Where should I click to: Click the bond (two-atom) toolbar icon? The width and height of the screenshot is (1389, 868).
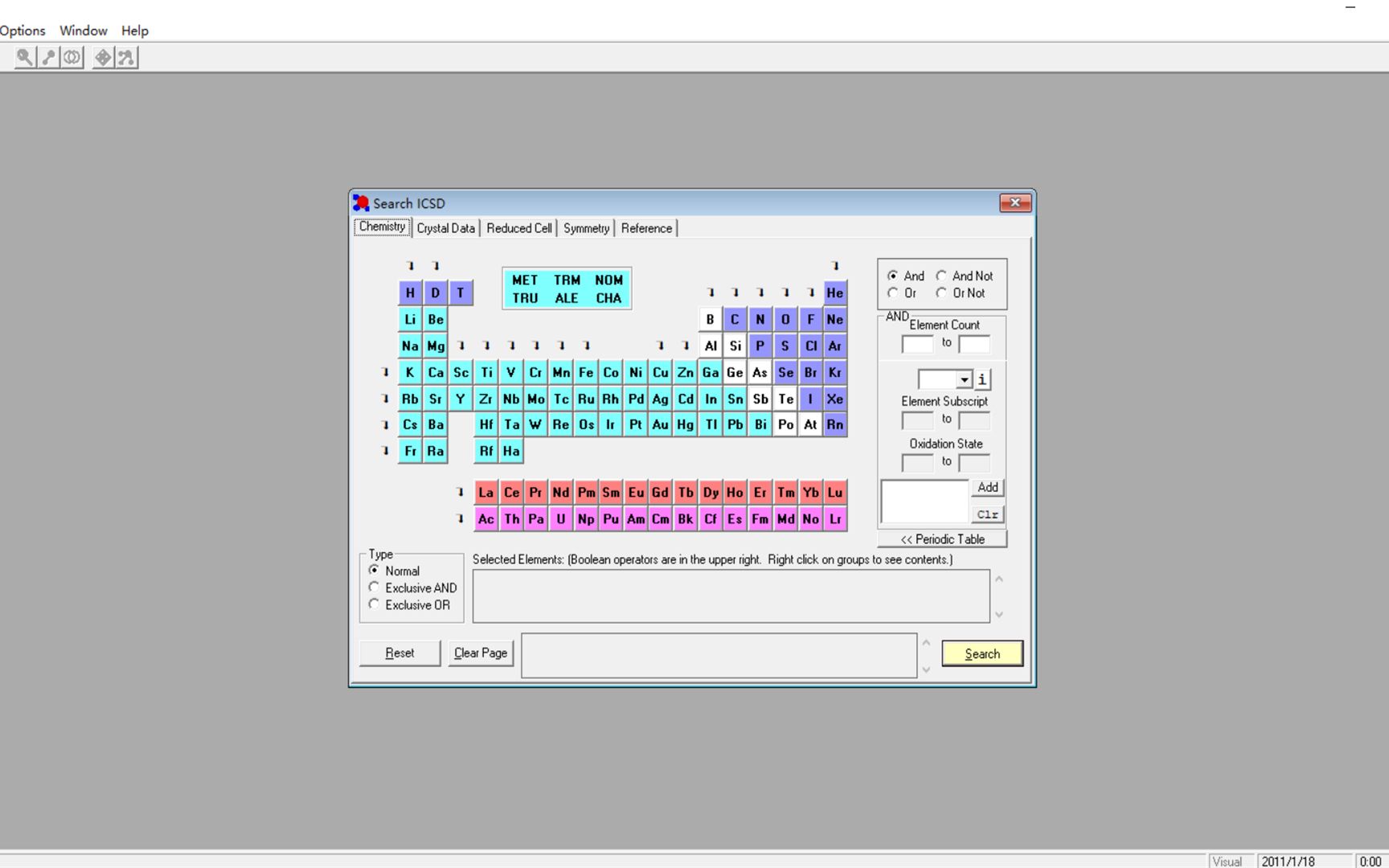pos(49,58)
